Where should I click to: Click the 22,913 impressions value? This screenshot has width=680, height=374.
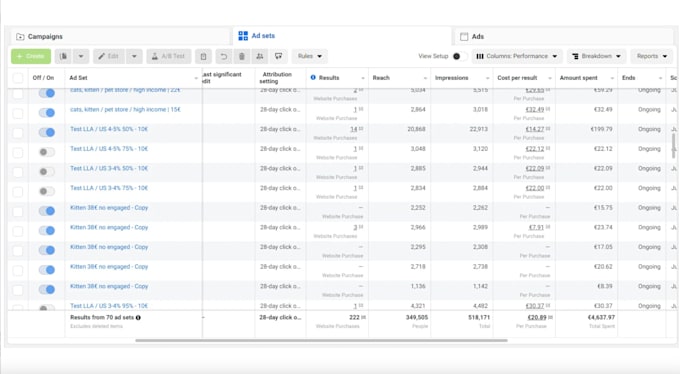click(x=479, y=129)
